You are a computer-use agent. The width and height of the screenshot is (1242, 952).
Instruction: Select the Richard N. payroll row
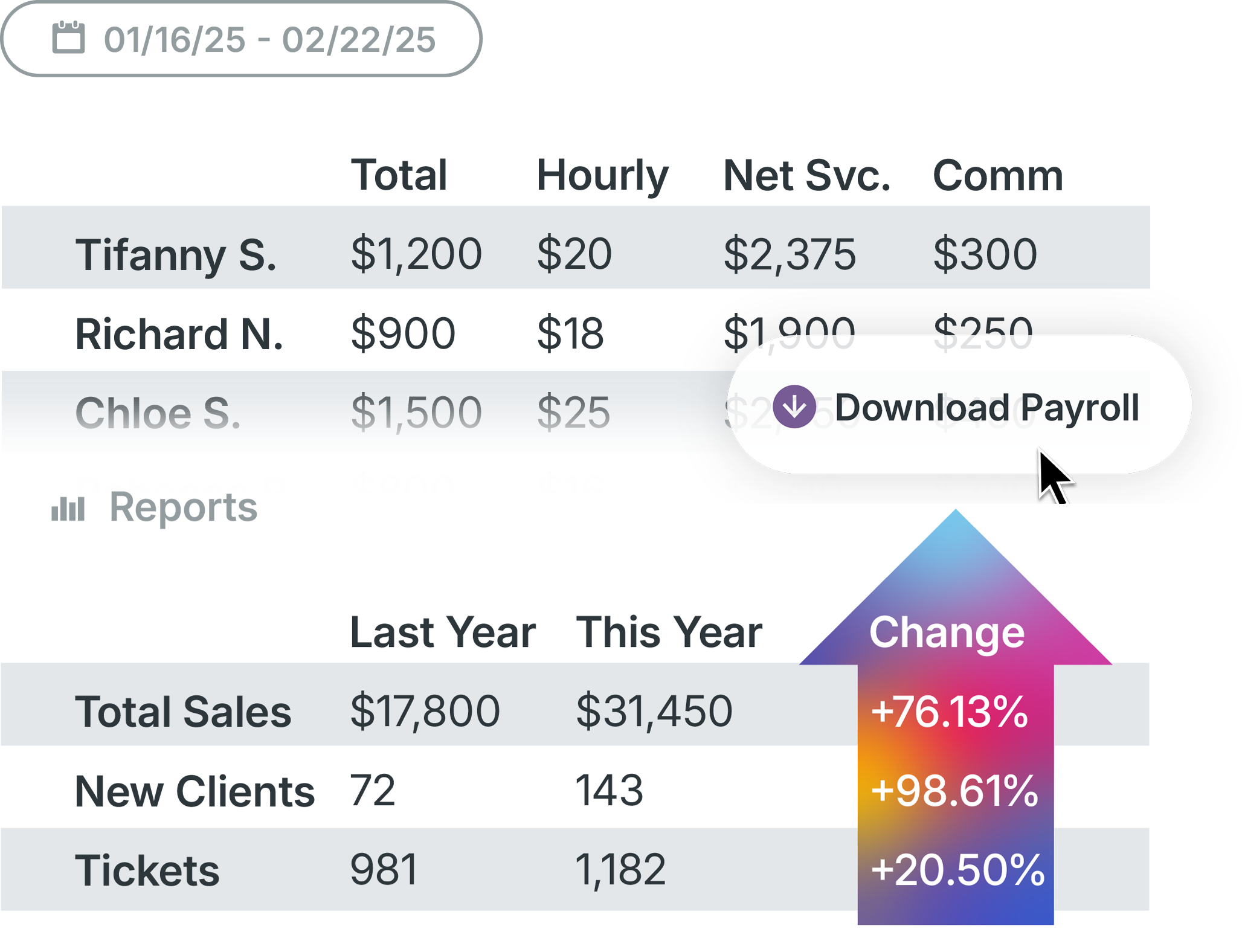point(575,330)
